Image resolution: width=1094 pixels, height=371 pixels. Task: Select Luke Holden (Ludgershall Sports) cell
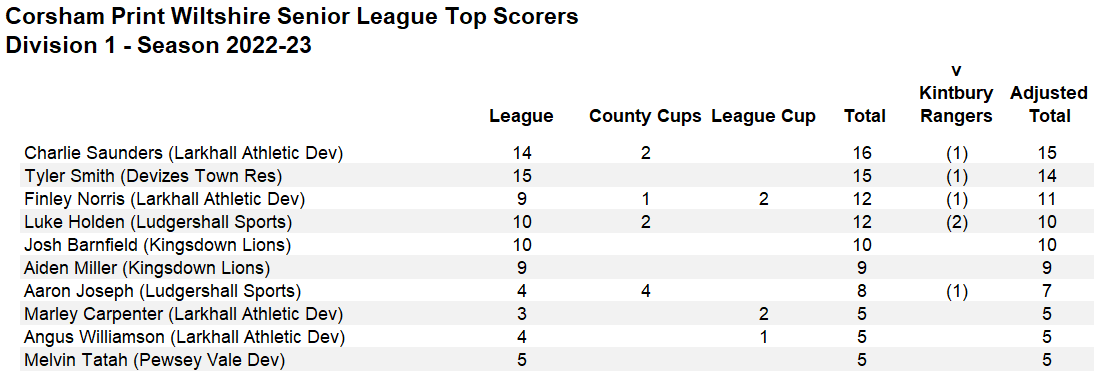tap(158, 222)
